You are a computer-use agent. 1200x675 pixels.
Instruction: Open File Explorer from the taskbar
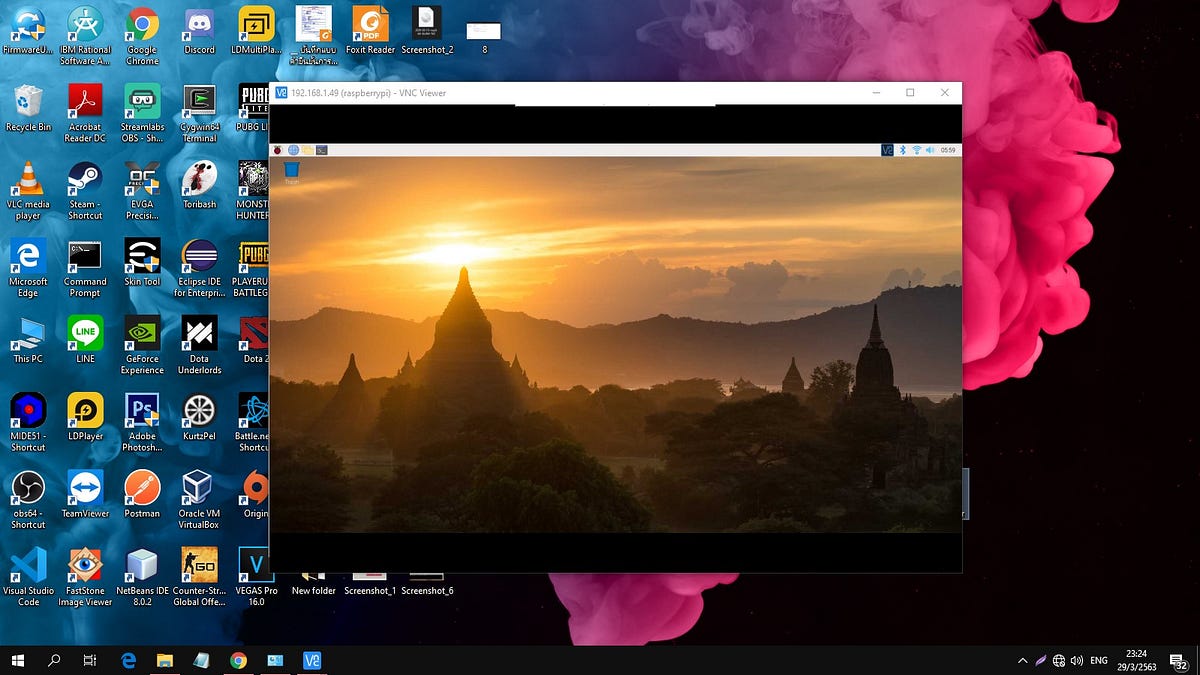165,660
